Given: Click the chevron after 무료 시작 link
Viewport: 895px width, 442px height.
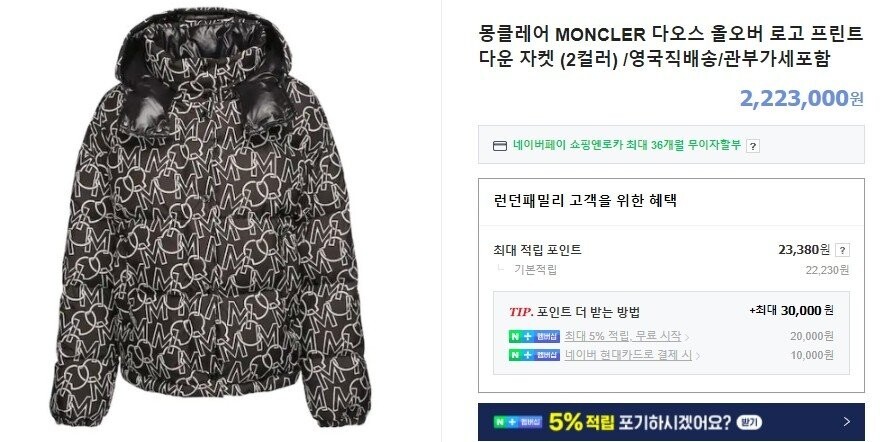Looking at the screenshot, I should [687, 337].
